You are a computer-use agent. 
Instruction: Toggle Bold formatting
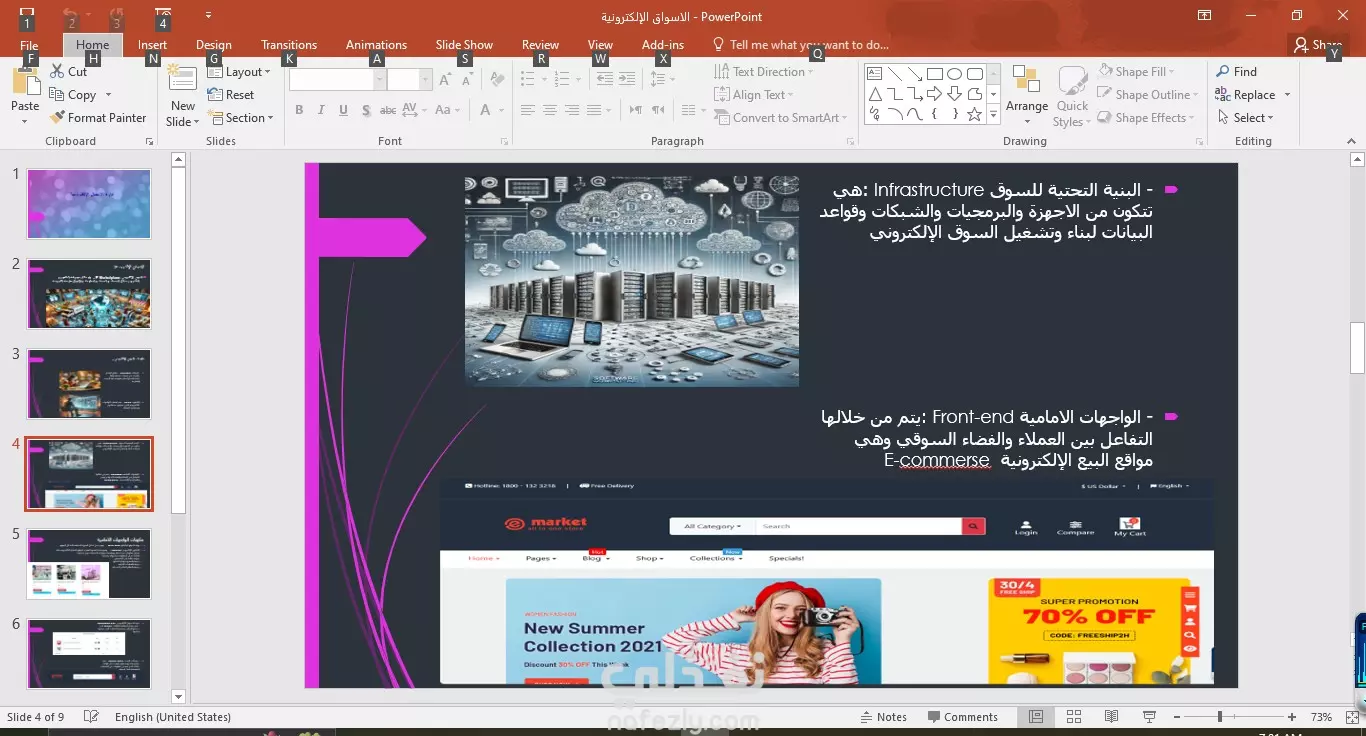[x=299, y=110]
